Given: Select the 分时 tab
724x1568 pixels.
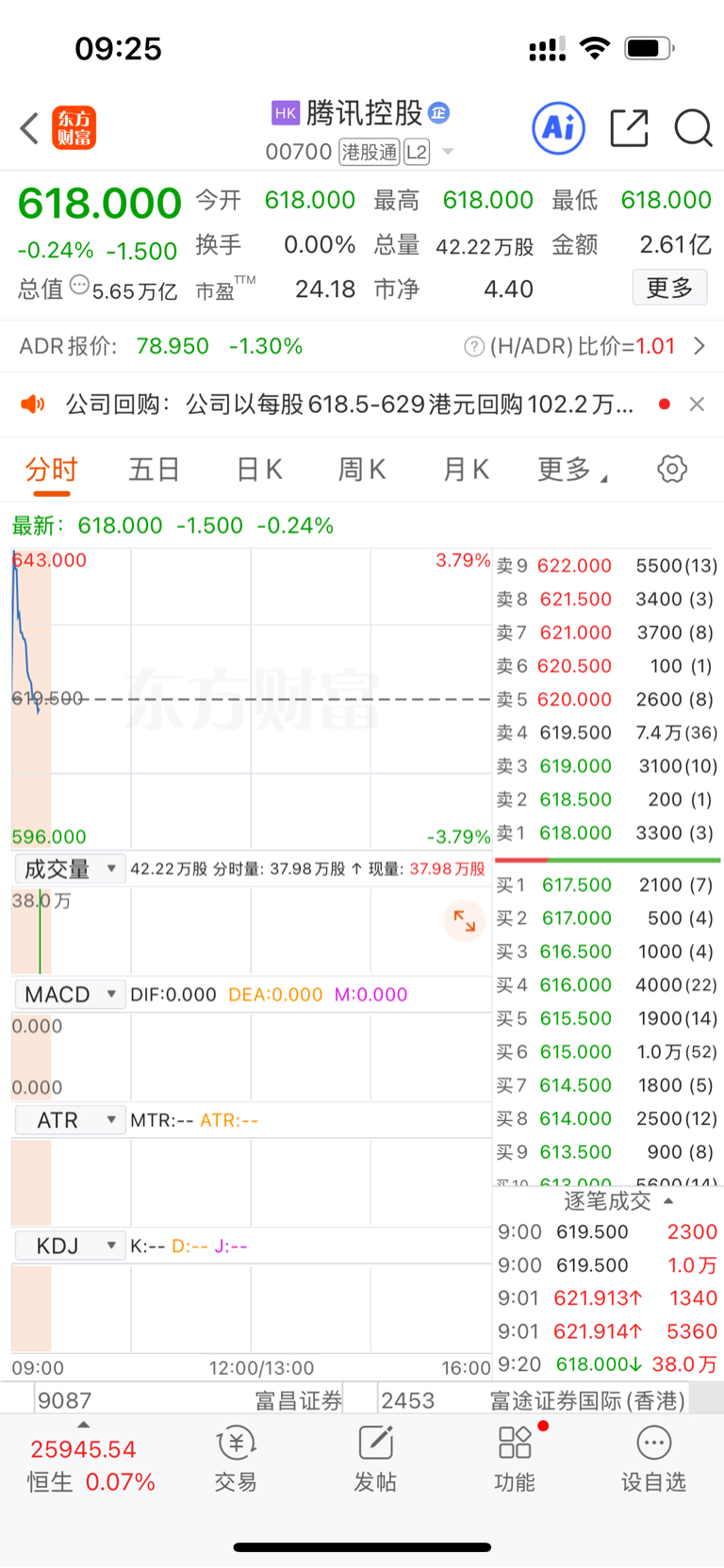Looking at the screenshot, I should pos(51,470).
